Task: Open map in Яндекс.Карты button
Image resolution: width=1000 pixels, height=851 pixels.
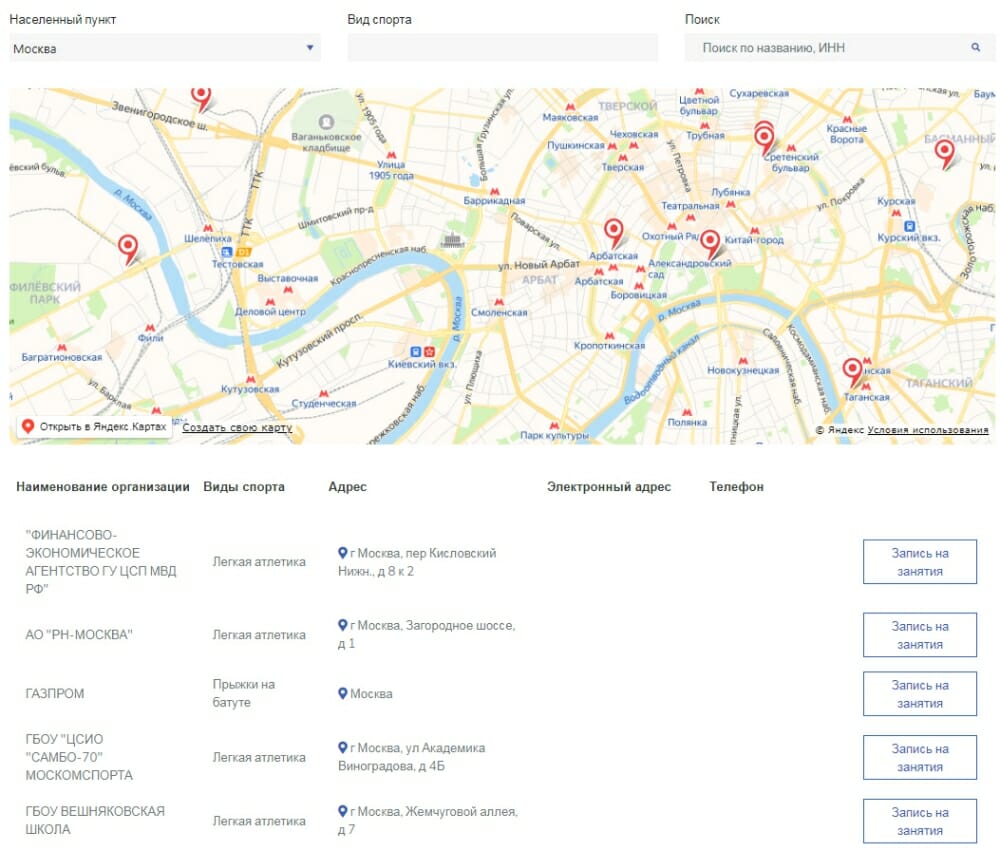Action: tap(94, 426)
